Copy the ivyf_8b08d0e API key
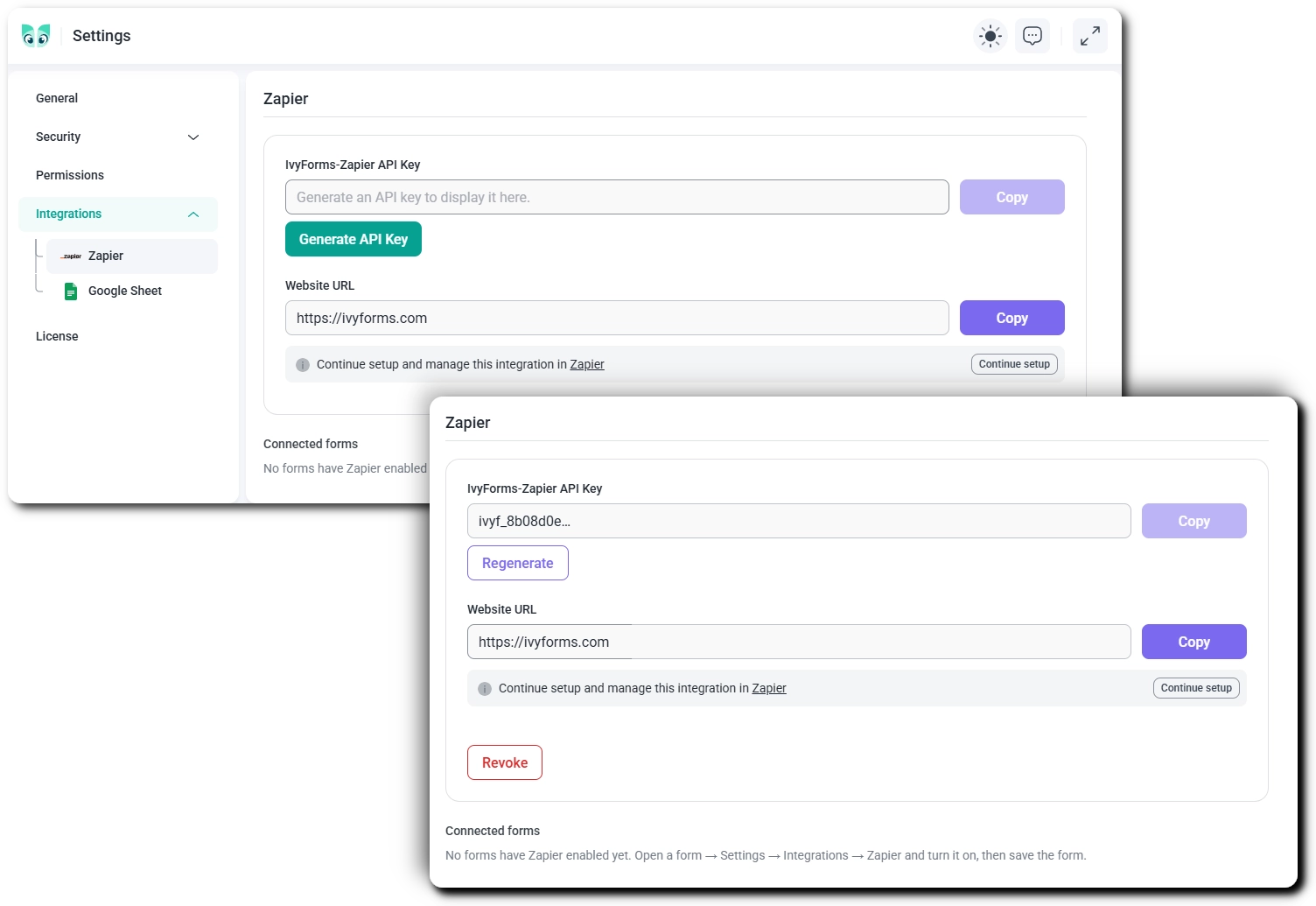 click(x=1194, y=521)
